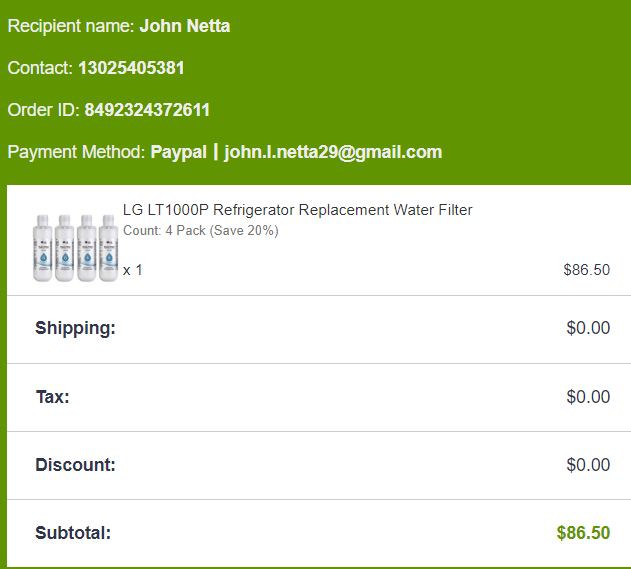Click the Discount label
The height and width of the screenshot is (569, 631).
point(75,465)
